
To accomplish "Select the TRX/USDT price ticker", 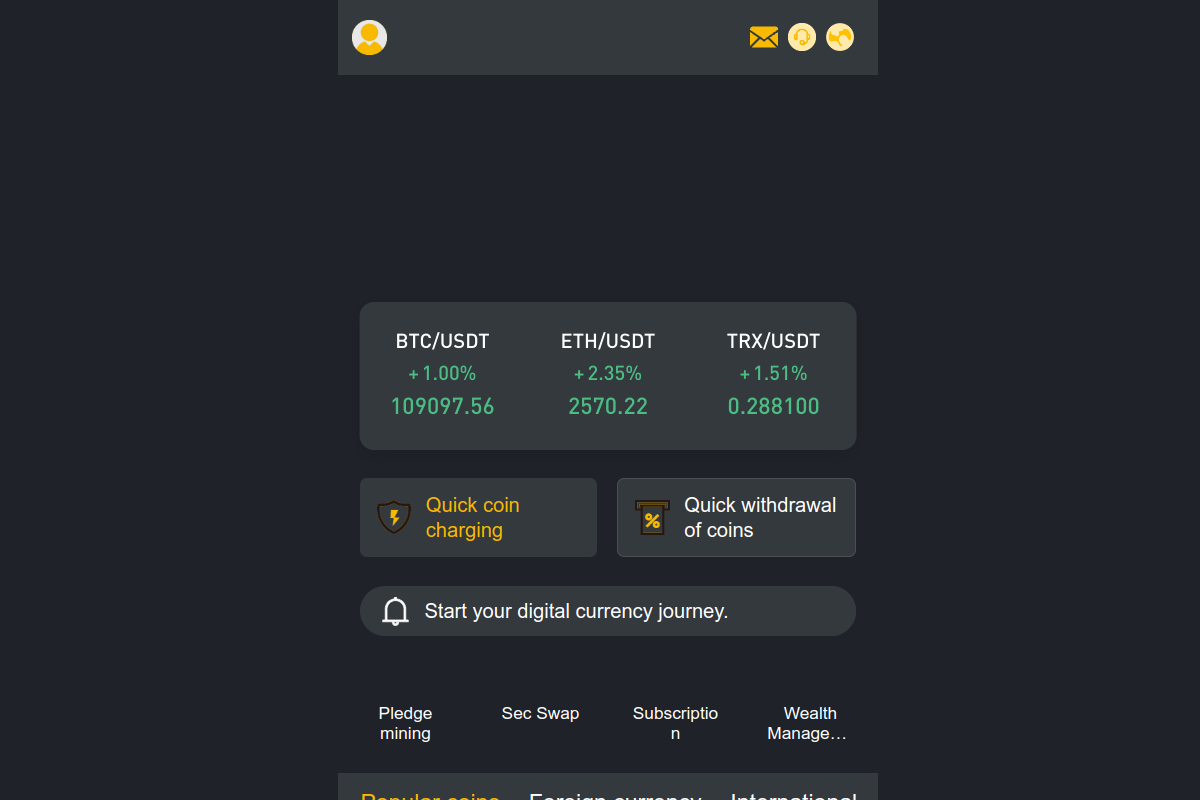I will 774,374.
